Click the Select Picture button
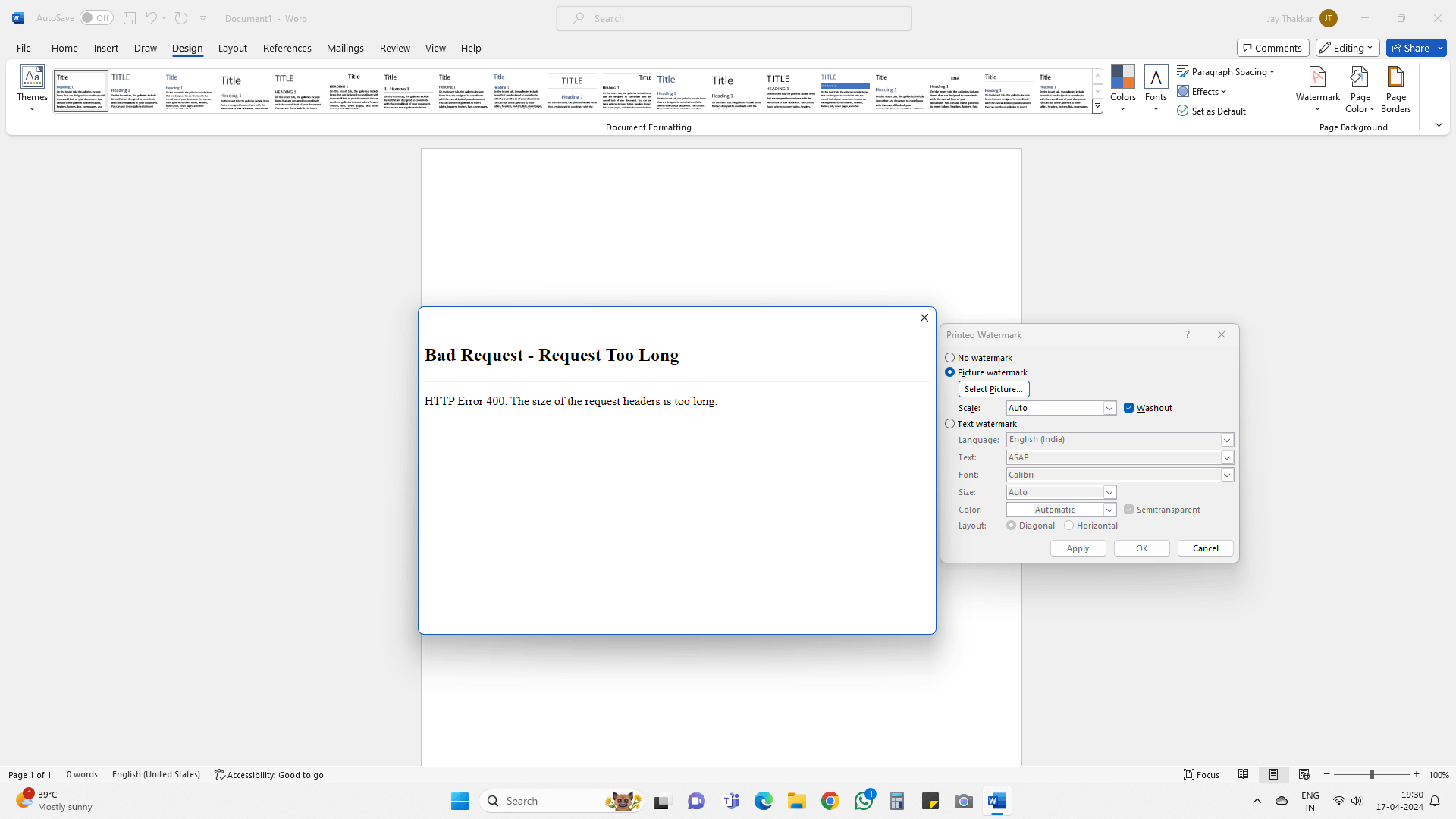Screen dimensions: 1456x819 993,389
